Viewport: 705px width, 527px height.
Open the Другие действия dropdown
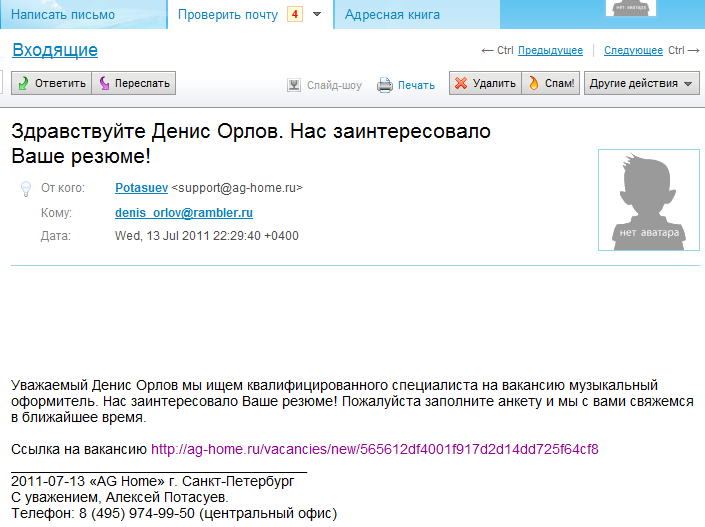tap(642, 83)
